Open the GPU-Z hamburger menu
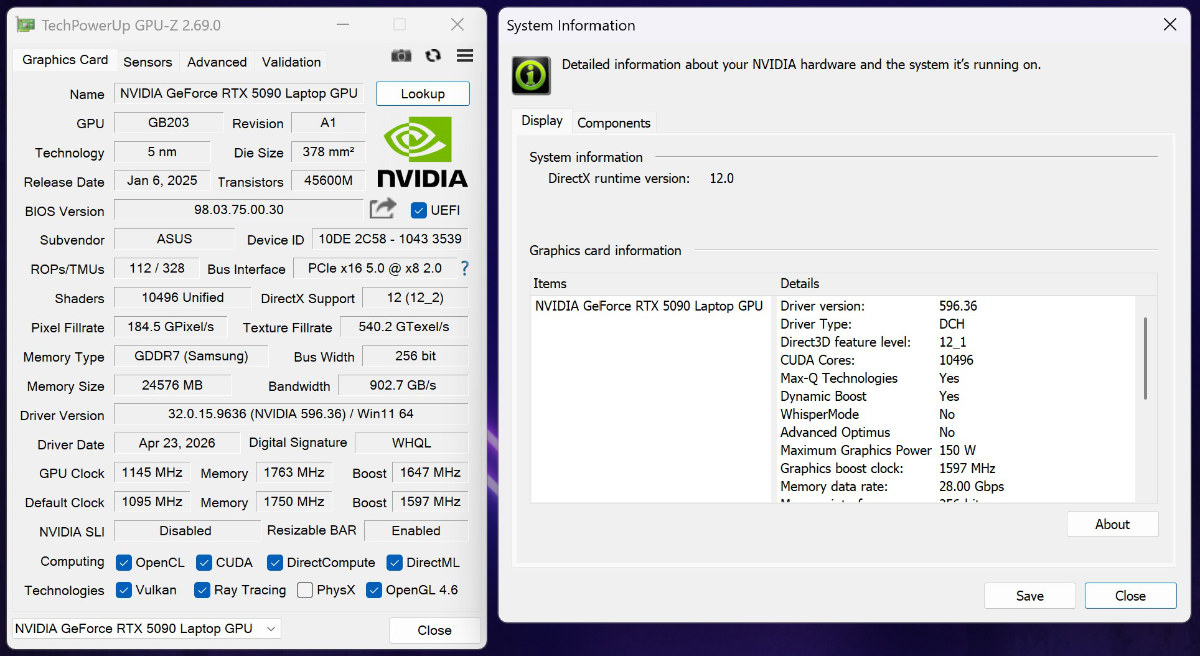 coord(465,57)
